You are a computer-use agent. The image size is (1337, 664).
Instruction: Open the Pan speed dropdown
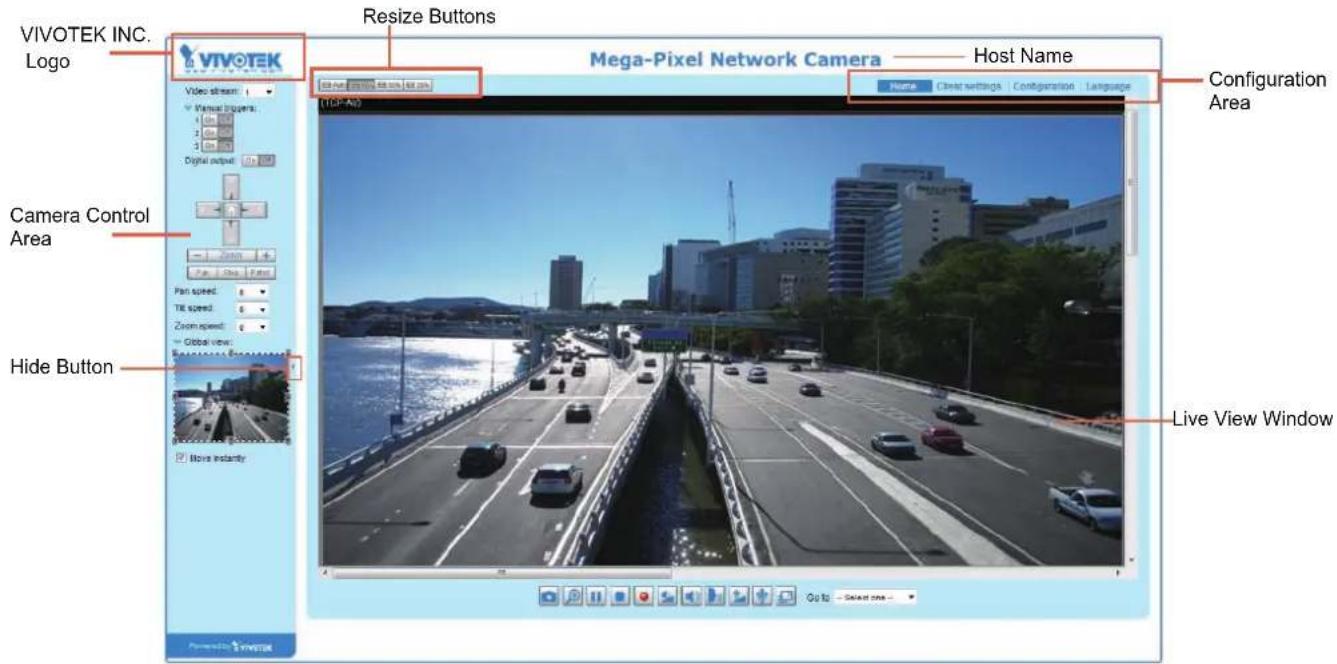pos(252,291)
